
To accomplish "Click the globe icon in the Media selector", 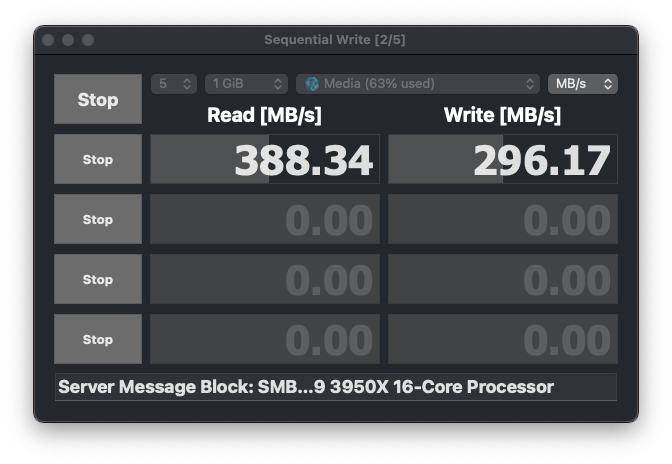I will point(312,84).
